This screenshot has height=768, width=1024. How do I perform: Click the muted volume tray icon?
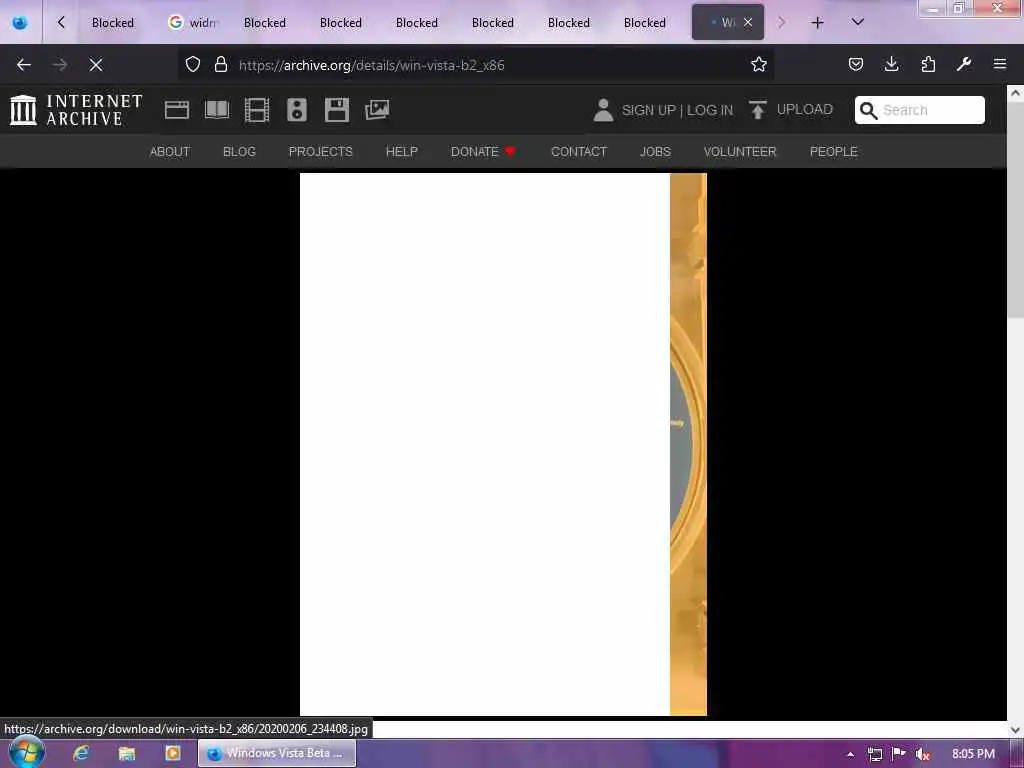(x=922, y=754)
